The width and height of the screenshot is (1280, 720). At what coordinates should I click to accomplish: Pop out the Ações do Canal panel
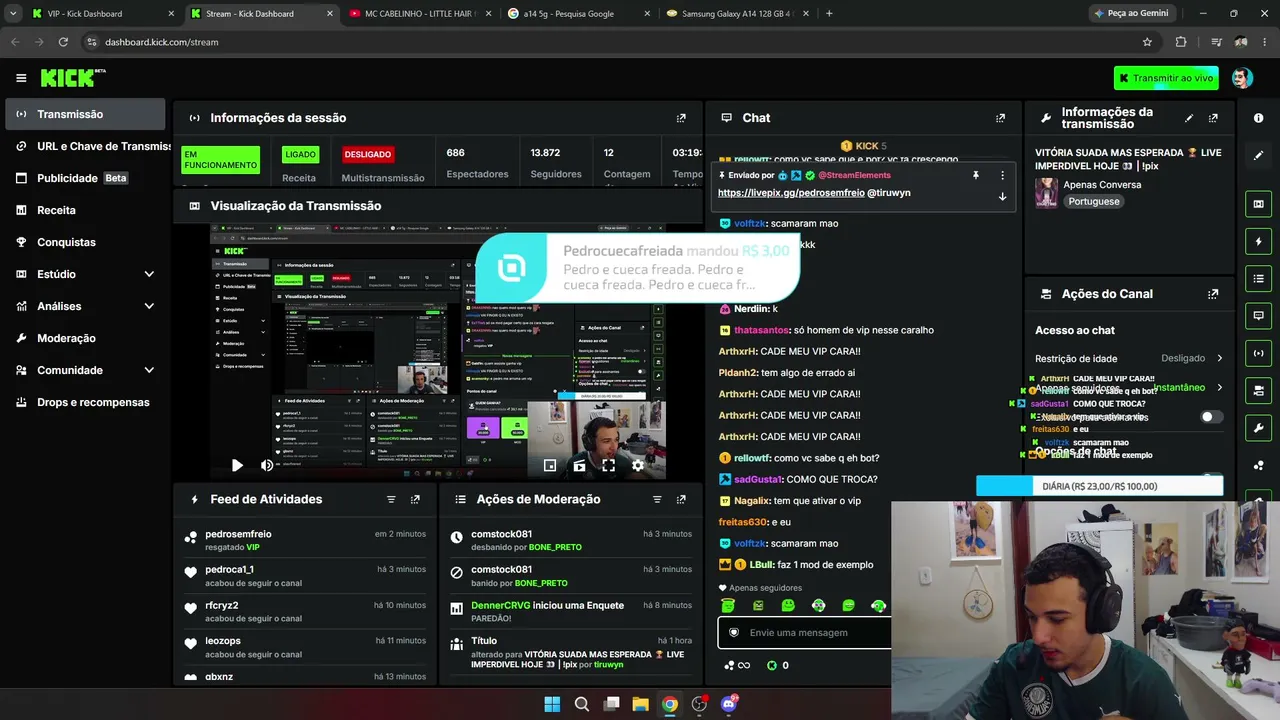pyautogui.click(x=1213, y=294)
